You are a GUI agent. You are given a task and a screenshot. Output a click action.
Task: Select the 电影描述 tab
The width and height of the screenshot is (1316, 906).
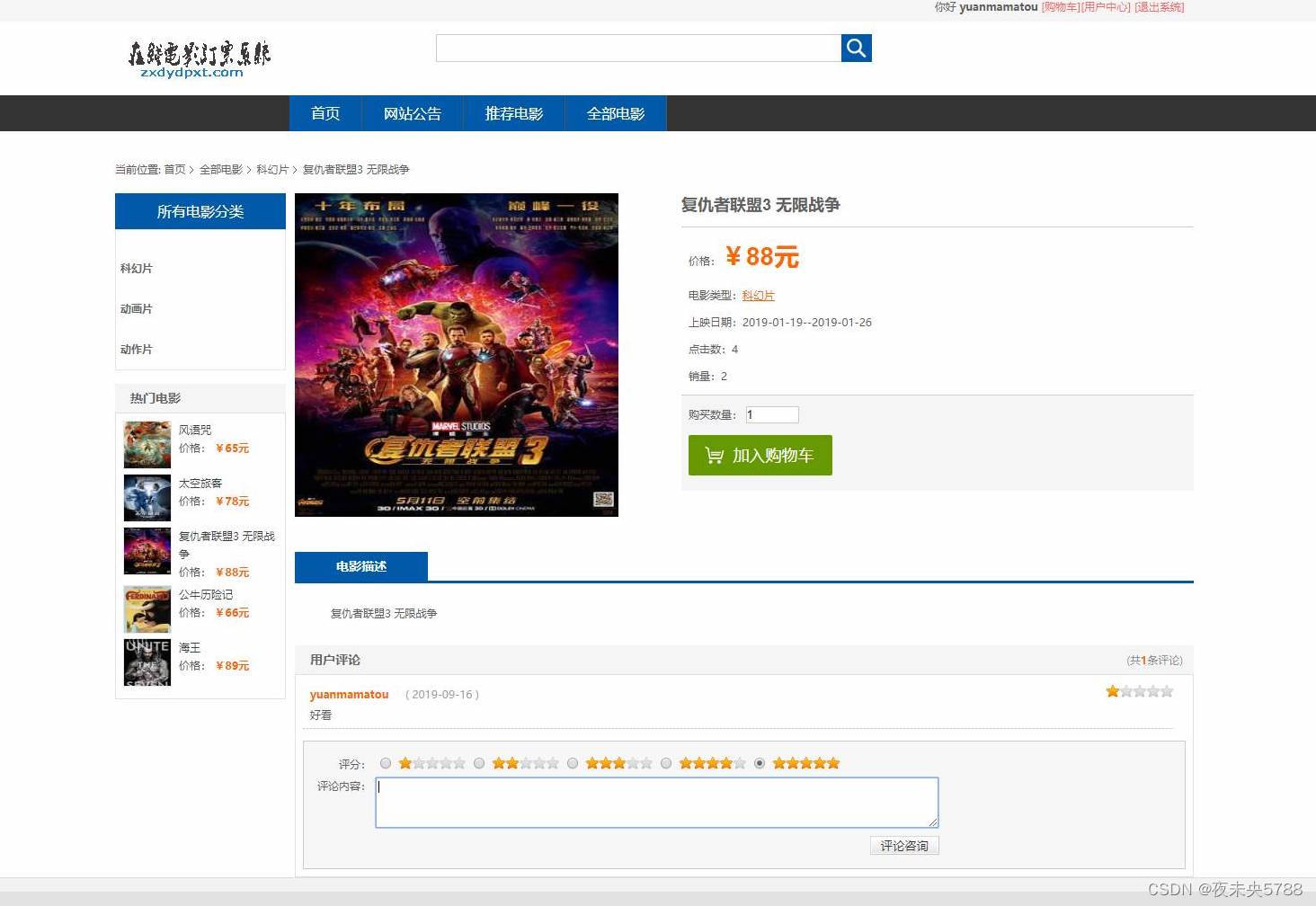[x=361, y=566]
